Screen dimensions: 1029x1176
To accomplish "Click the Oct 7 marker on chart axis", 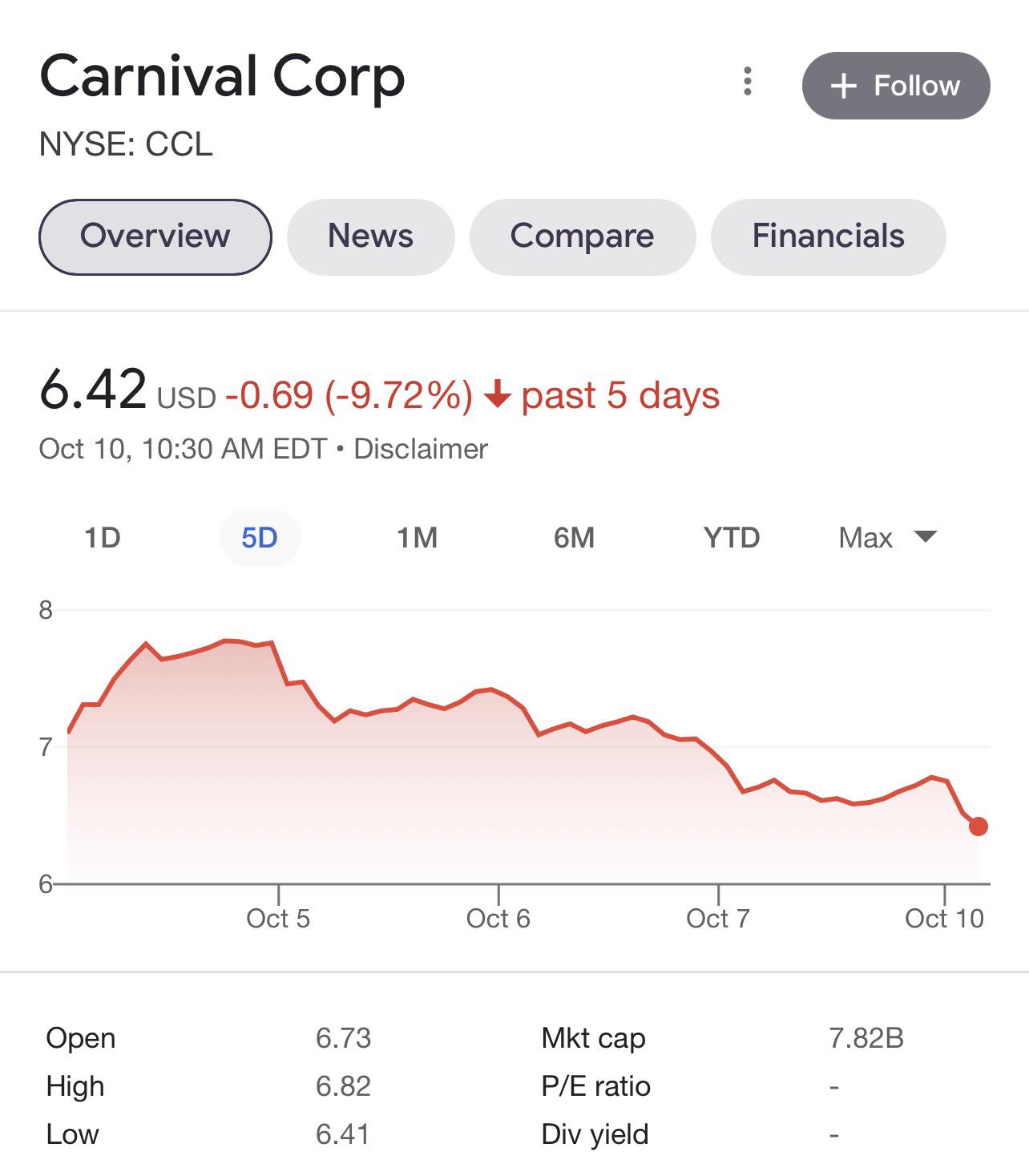I will (x=718, y=917).
